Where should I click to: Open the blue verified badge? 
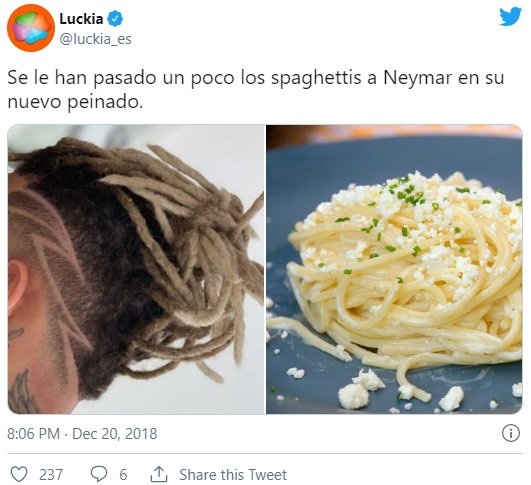tap(115, 19)
